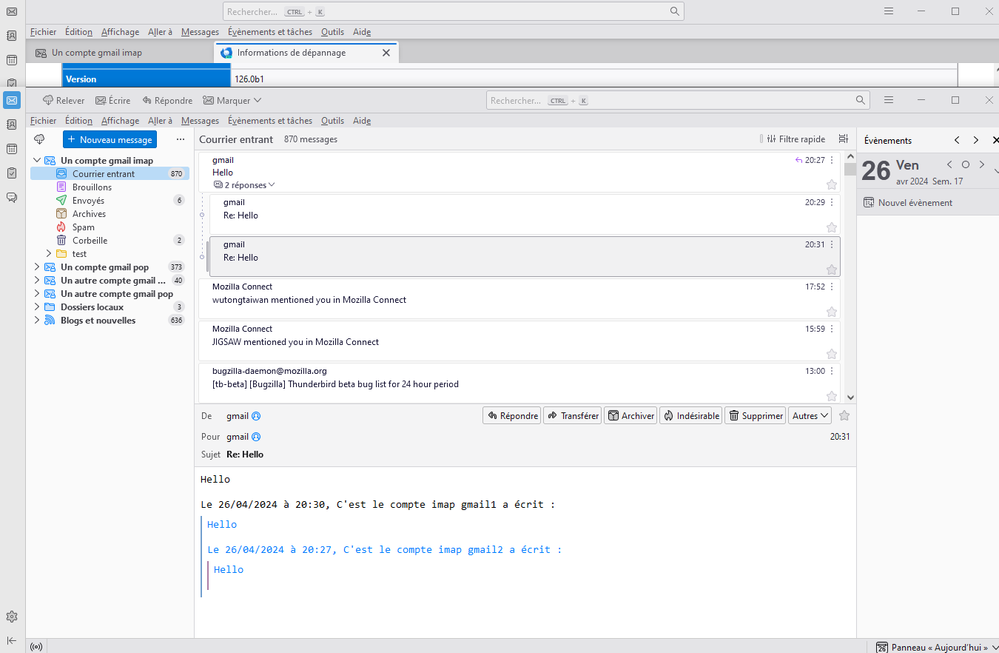Close the Évènements today pane
This screenshot has height=653, width=999.
tap(995, 140)
